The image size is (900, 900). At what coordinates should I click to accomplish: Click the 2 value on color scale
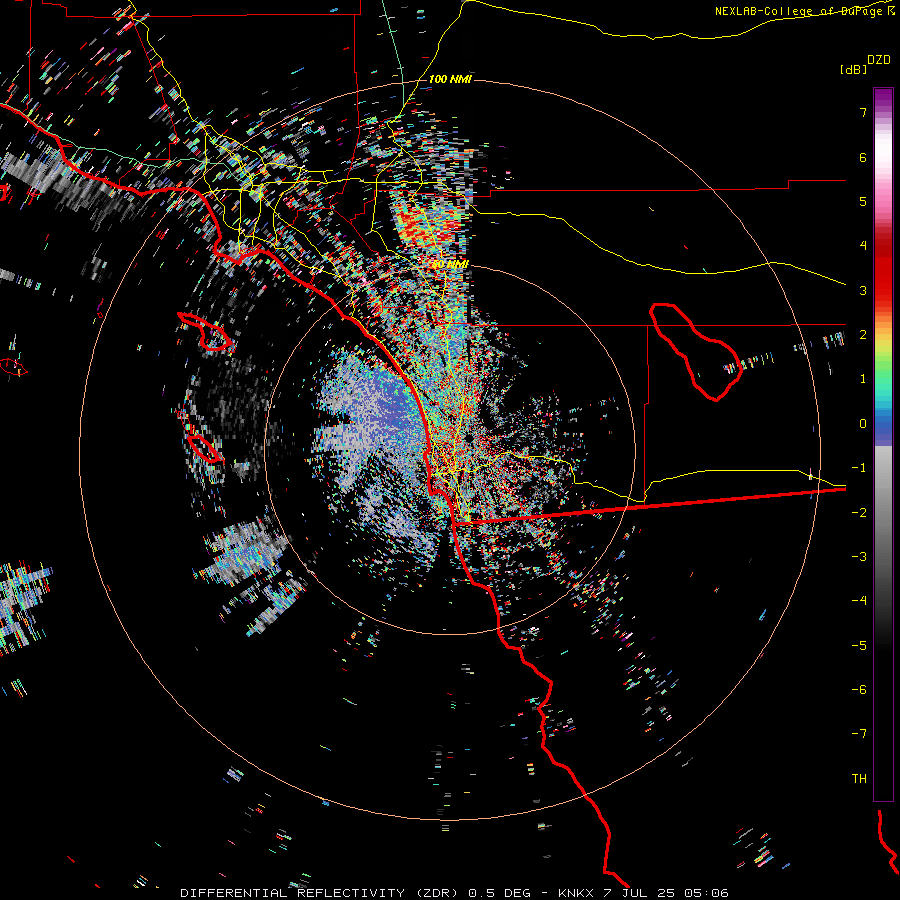tap(863, 335)
